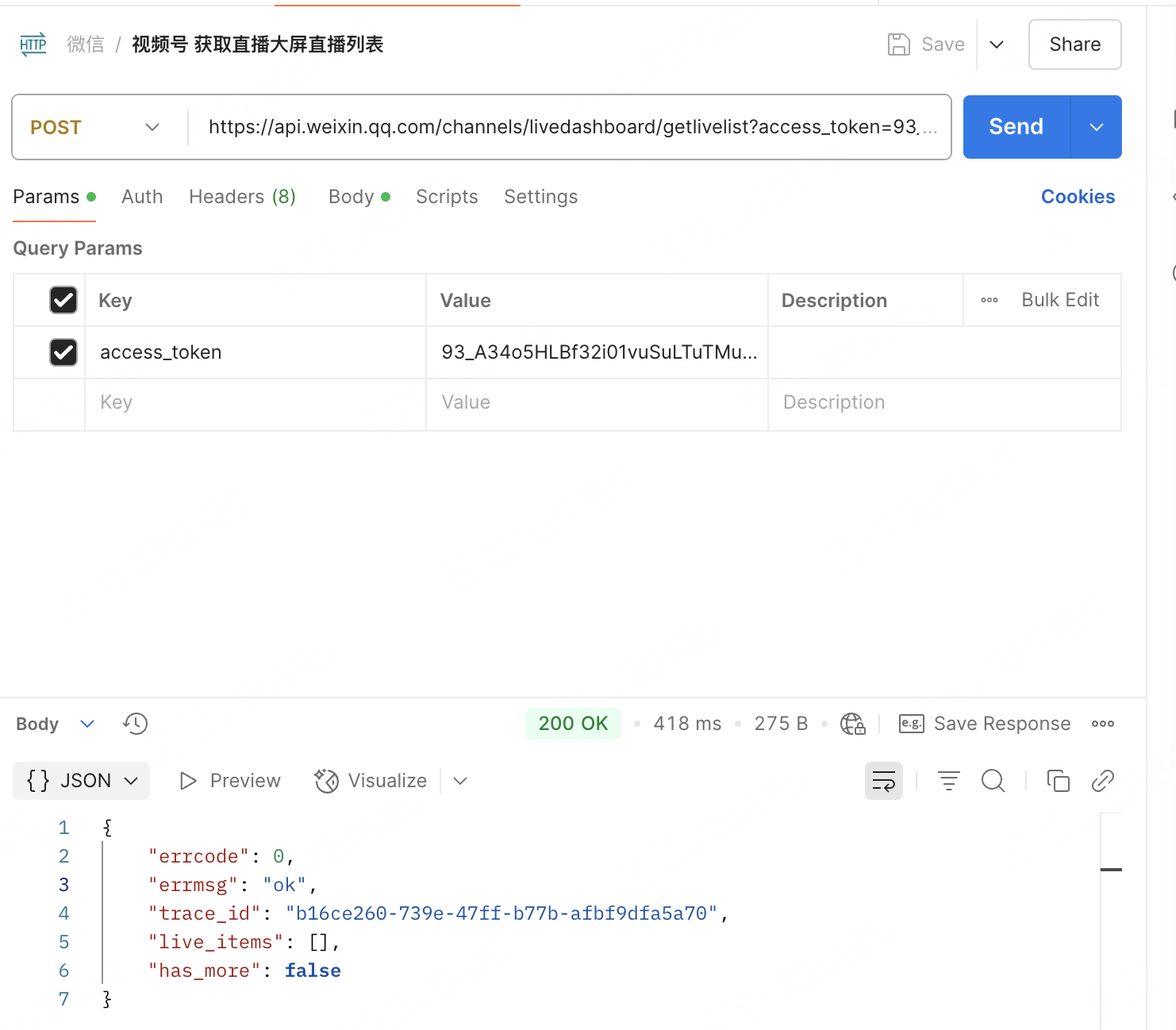The height and width of the screenshot is (1030, 1176).
Task: Toggle word wrap in response body
Action: click(884, 781)
